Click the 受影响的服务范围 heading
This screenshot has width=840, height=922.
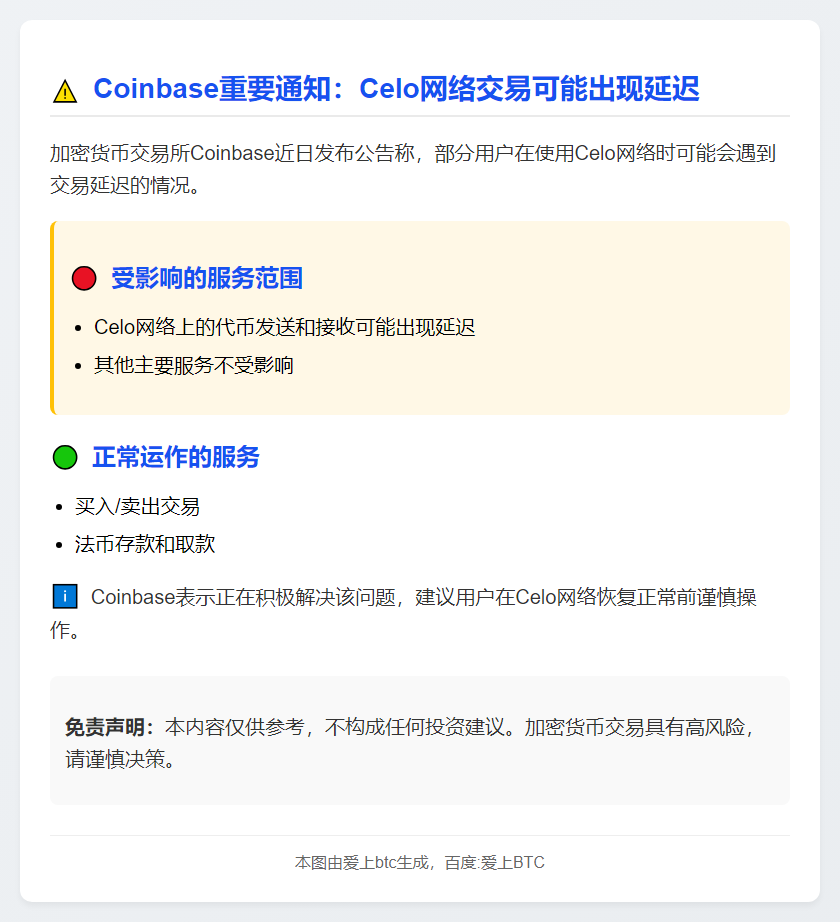click(207, 279)
